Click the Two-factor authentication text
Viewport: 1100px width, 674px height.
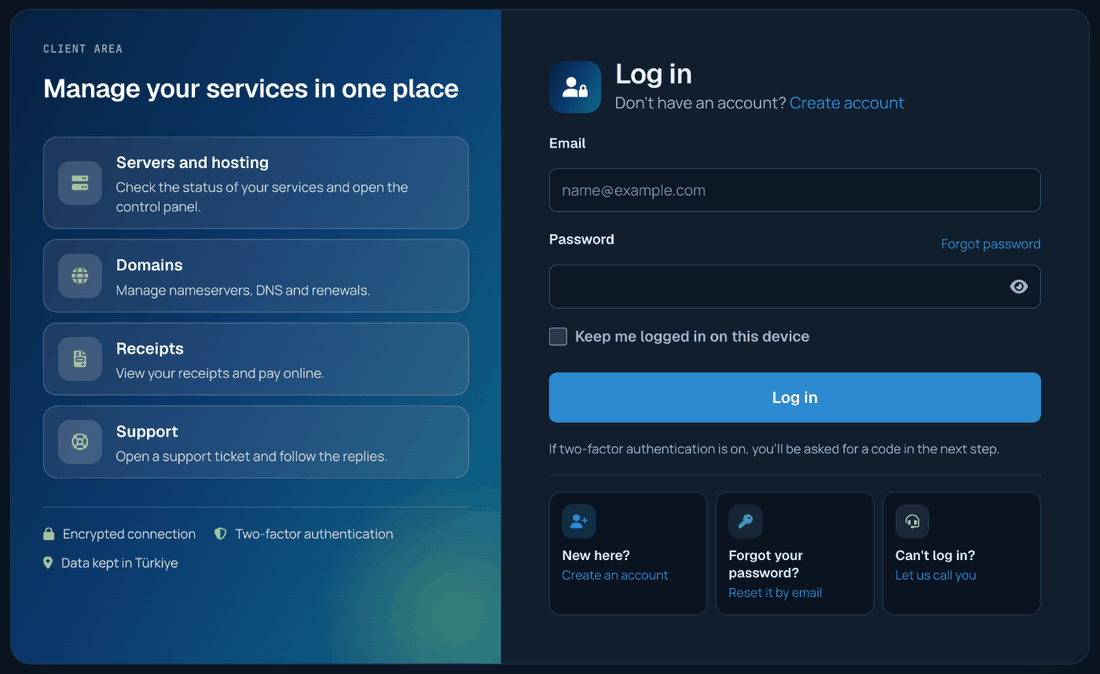(314, 534)
